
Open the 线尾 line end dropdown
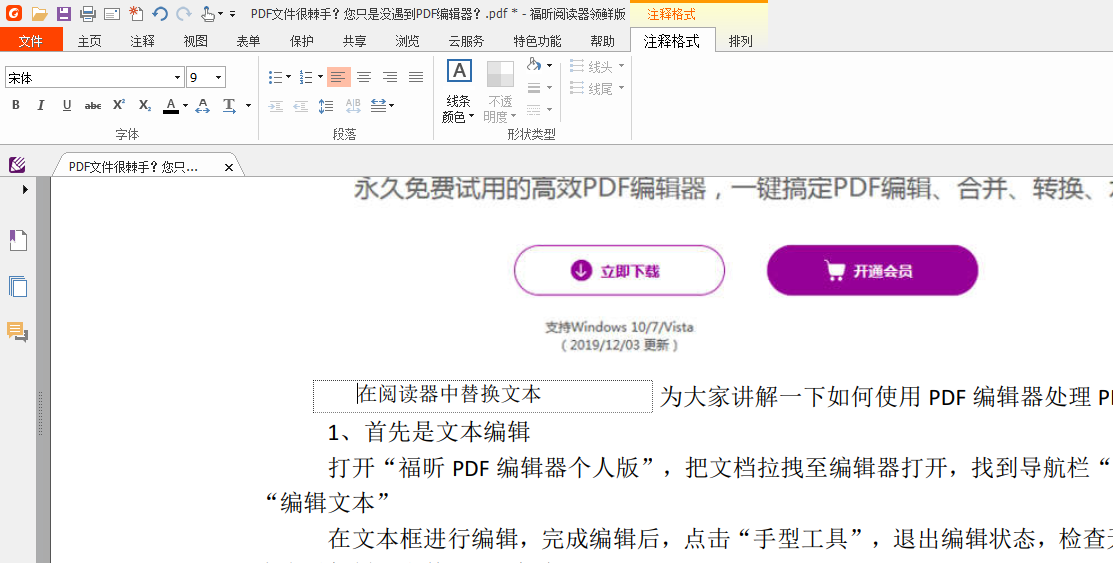tap(597, 89)
